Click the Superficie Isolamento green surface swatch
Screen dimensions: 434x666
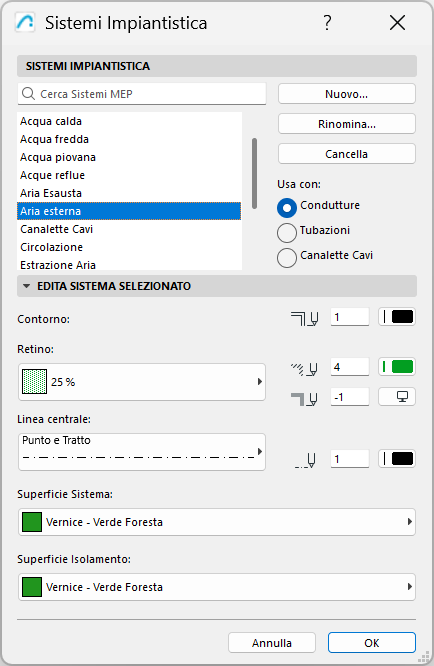[32, 587]
